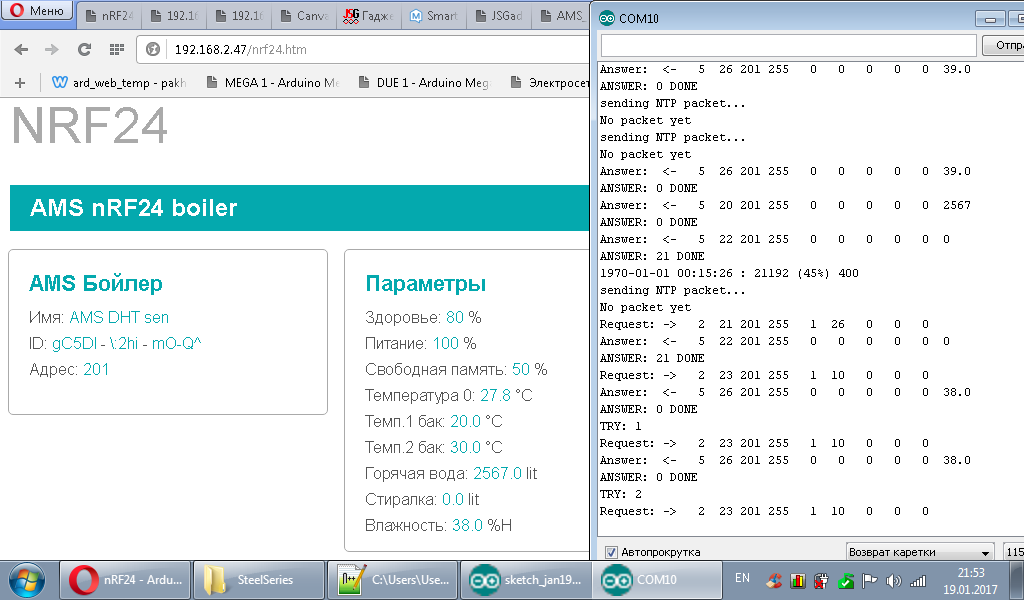Open the ard_web_temp bookmark
This screenshot has width=1024, height=600.
click(x=119, y=83)
